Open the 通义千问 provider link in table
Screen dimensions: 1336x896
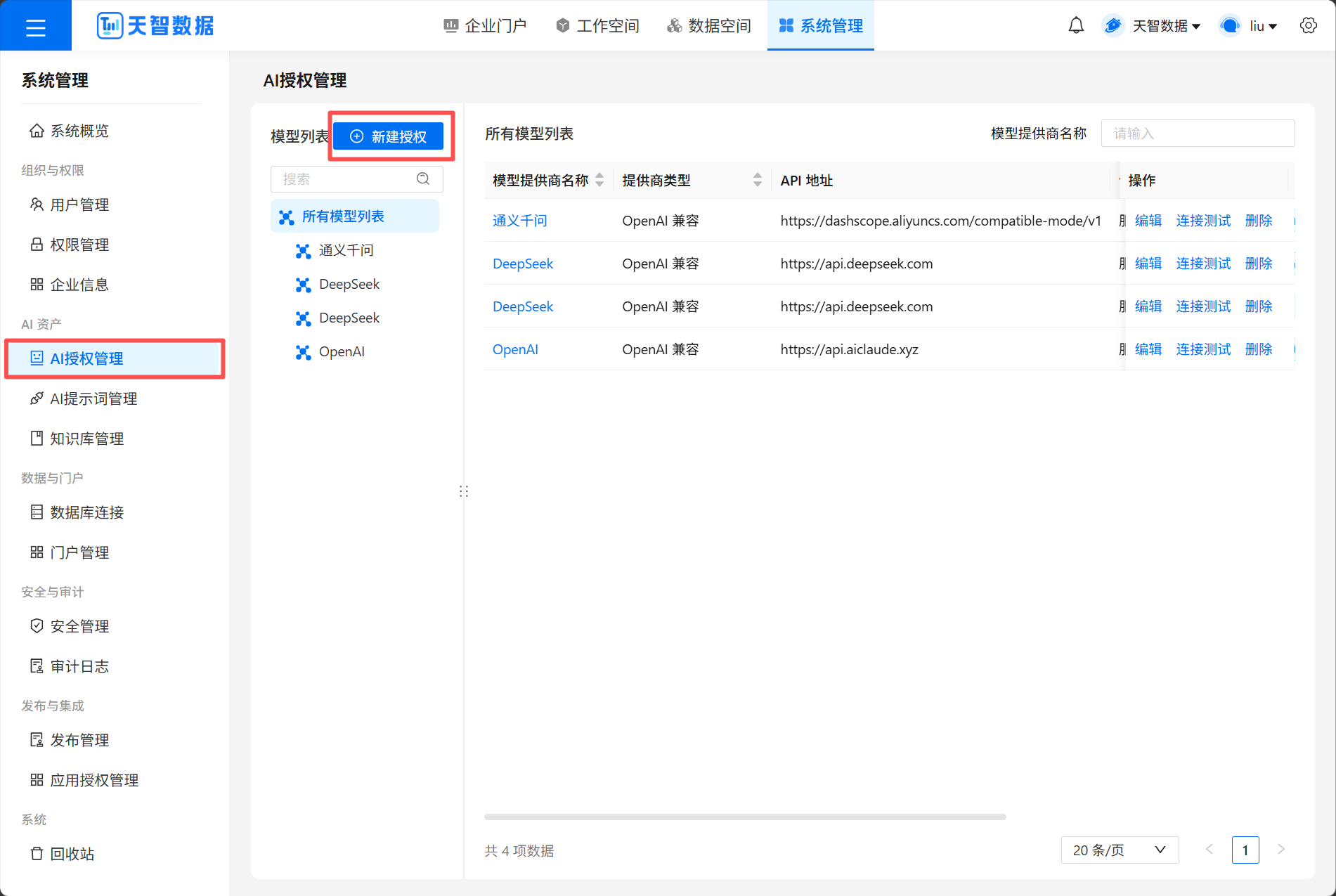(519, 221)
